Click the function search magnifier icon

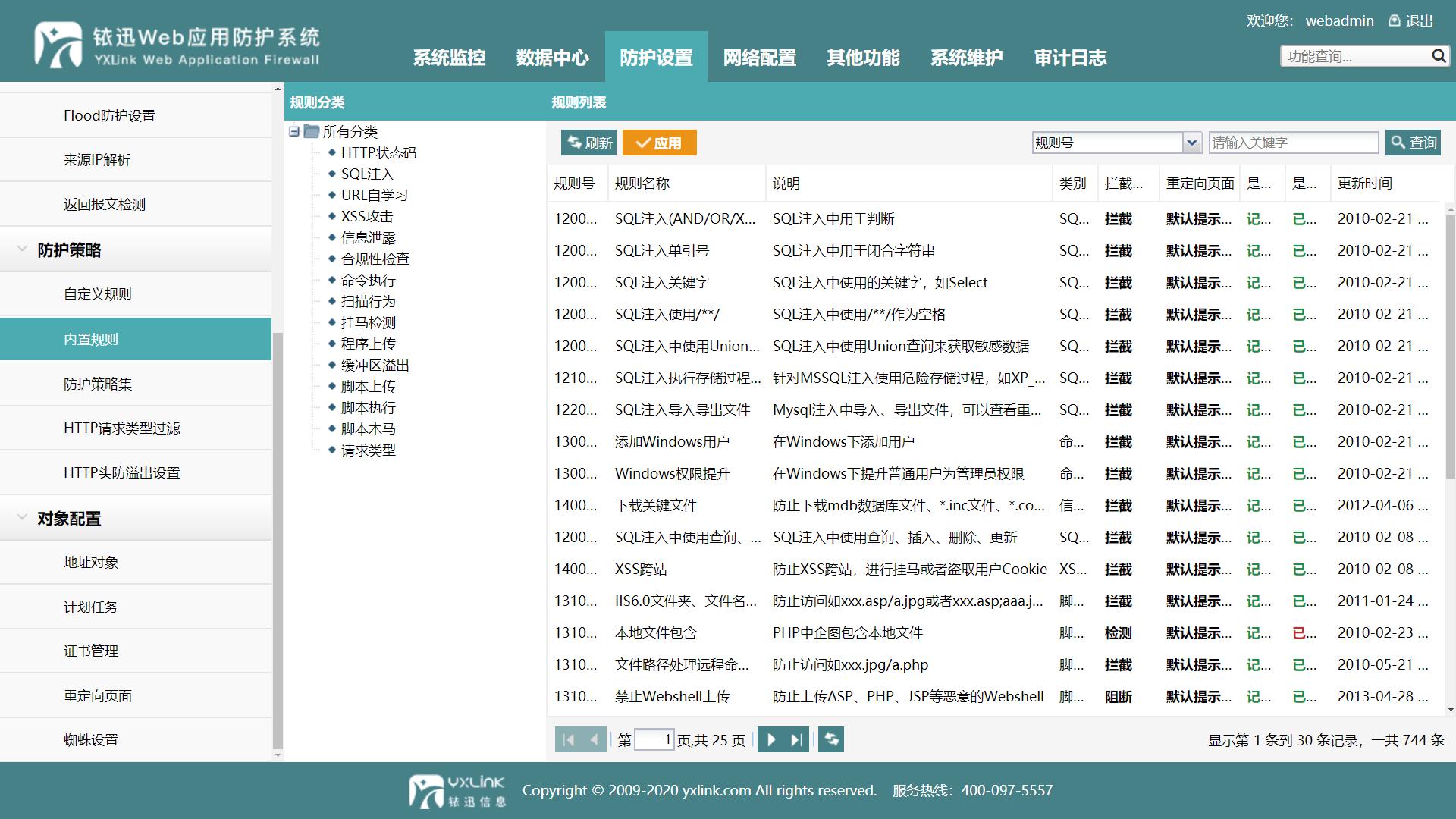(x=1439, y=56)
